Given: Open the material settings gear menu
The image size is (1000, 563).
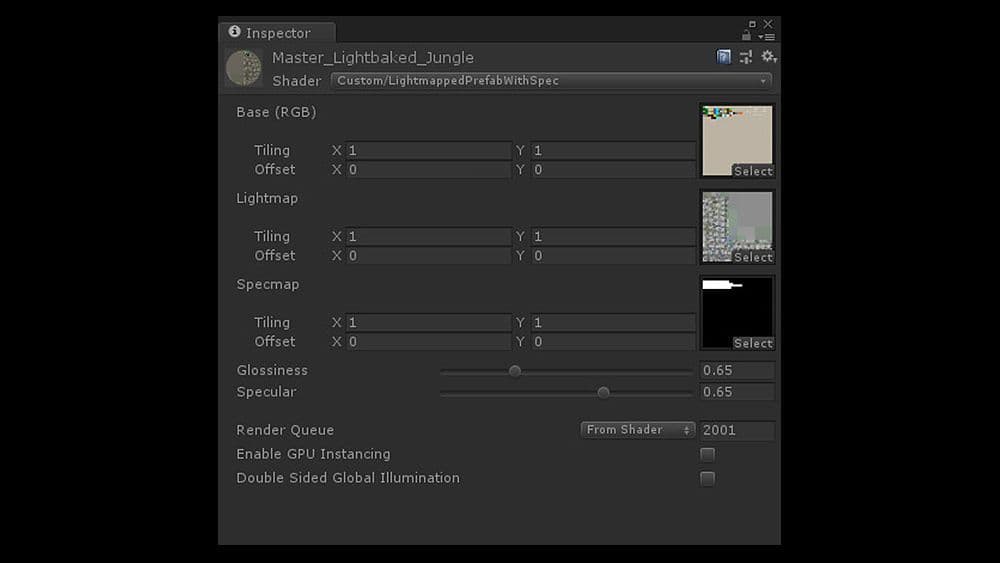Looking at the screenshot, I should (768, 57).
